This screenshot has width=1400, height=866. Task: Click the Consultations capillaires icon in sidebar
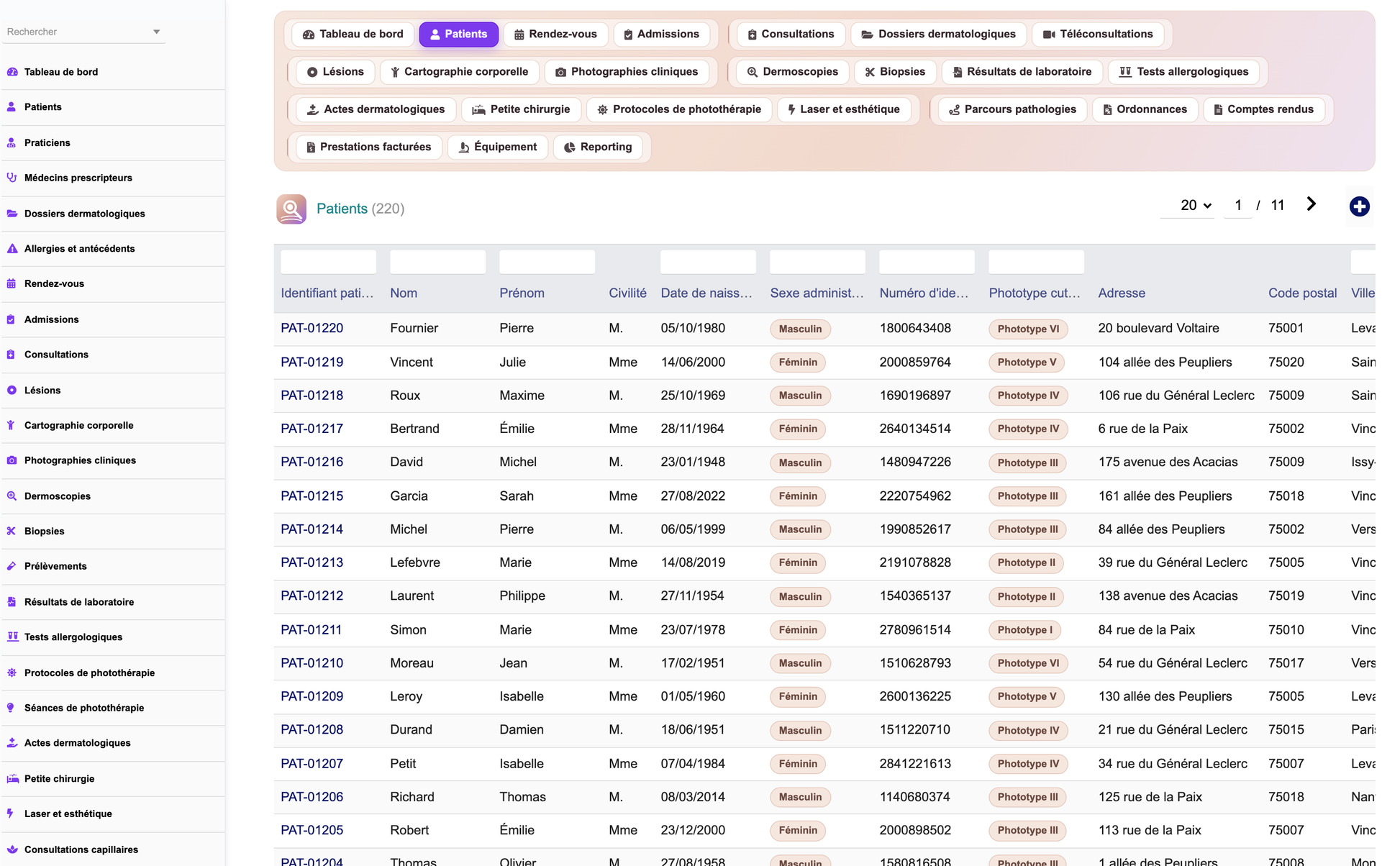[x=12, y=849]
